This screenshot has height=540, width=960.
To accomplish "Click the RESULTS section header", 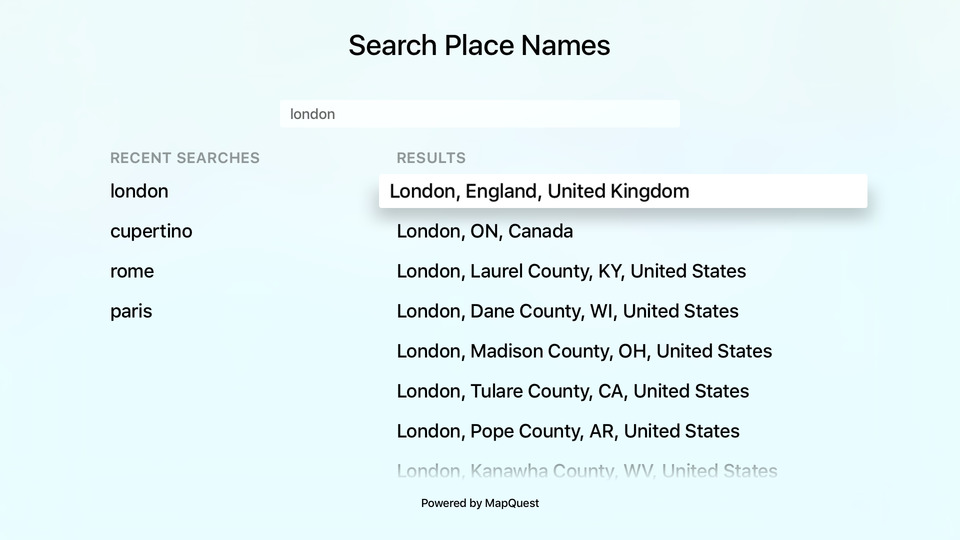I will coord(431,158).
